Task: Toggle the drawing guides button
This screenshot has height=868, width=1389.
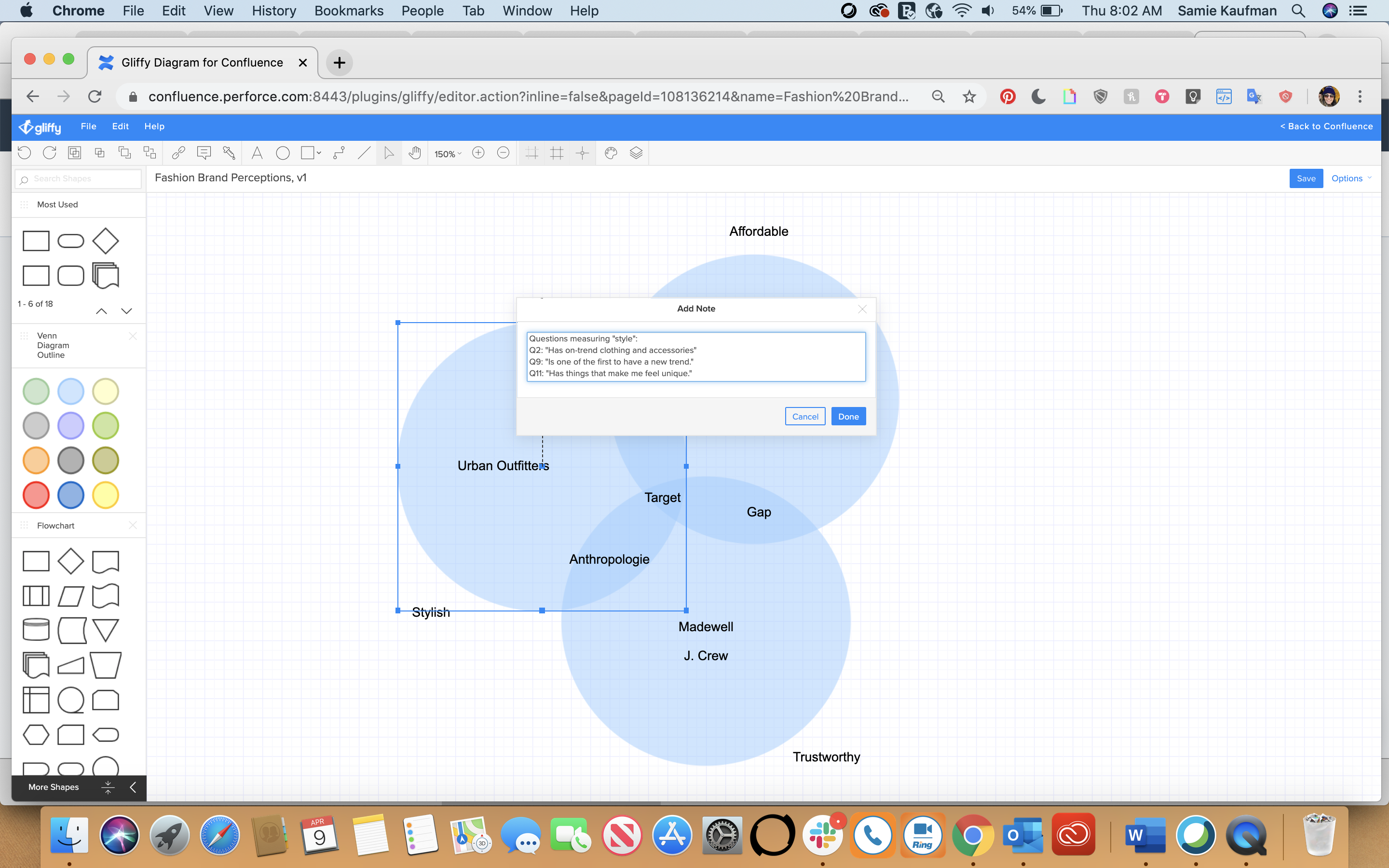Action: tap(583, 153)
